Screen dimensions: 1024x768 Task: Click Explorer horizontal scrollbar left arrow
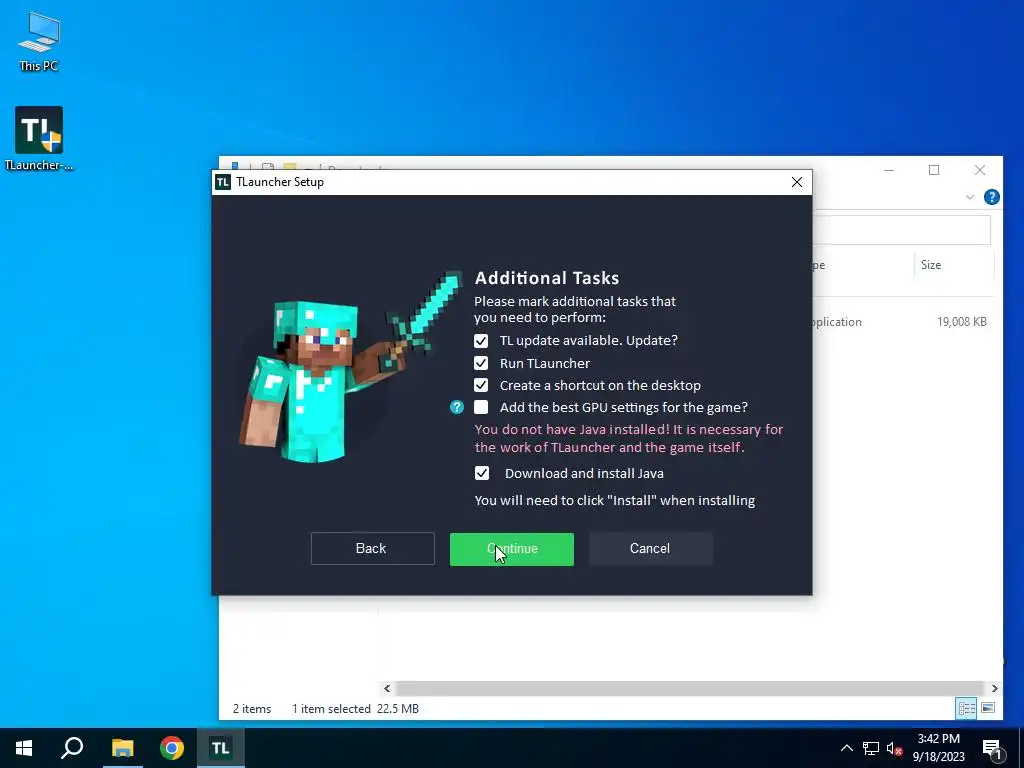click(387, 688)
